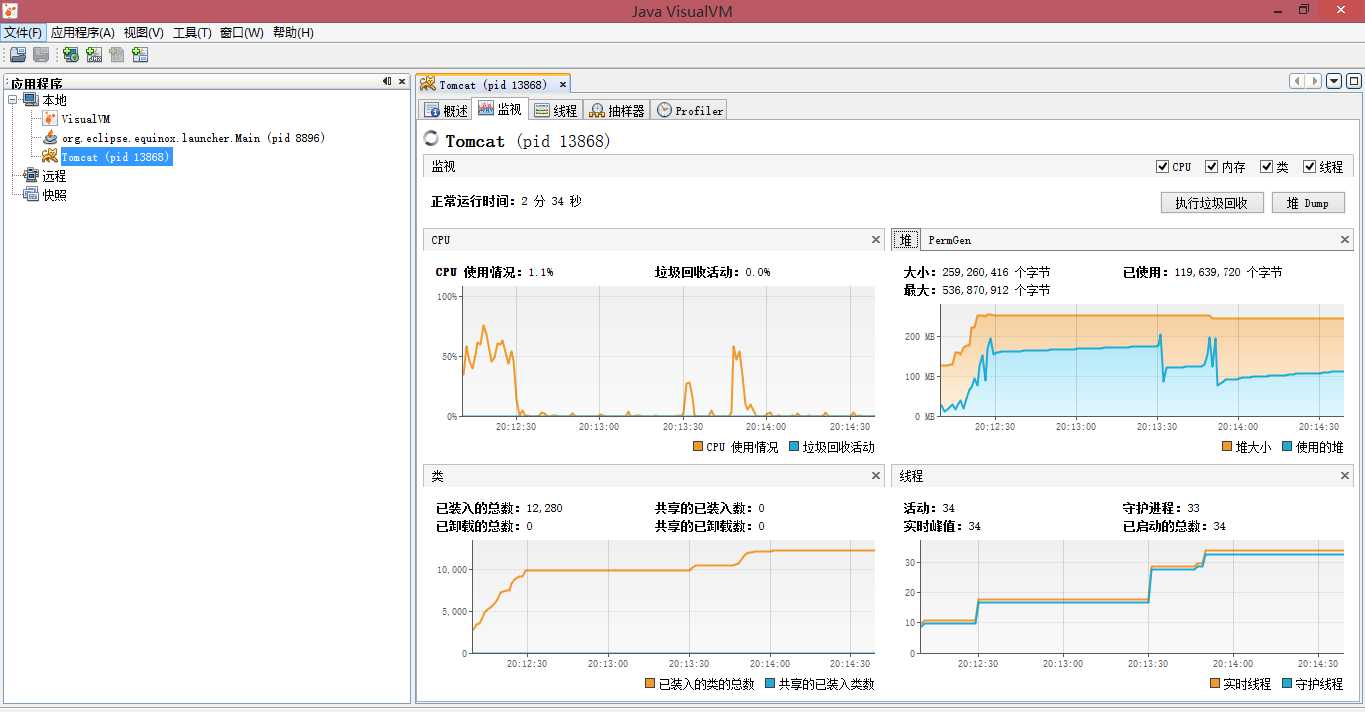This screenshot has height=712, width=1365.
Task: Open the 应用程序(A) menu
Action: 83,33
